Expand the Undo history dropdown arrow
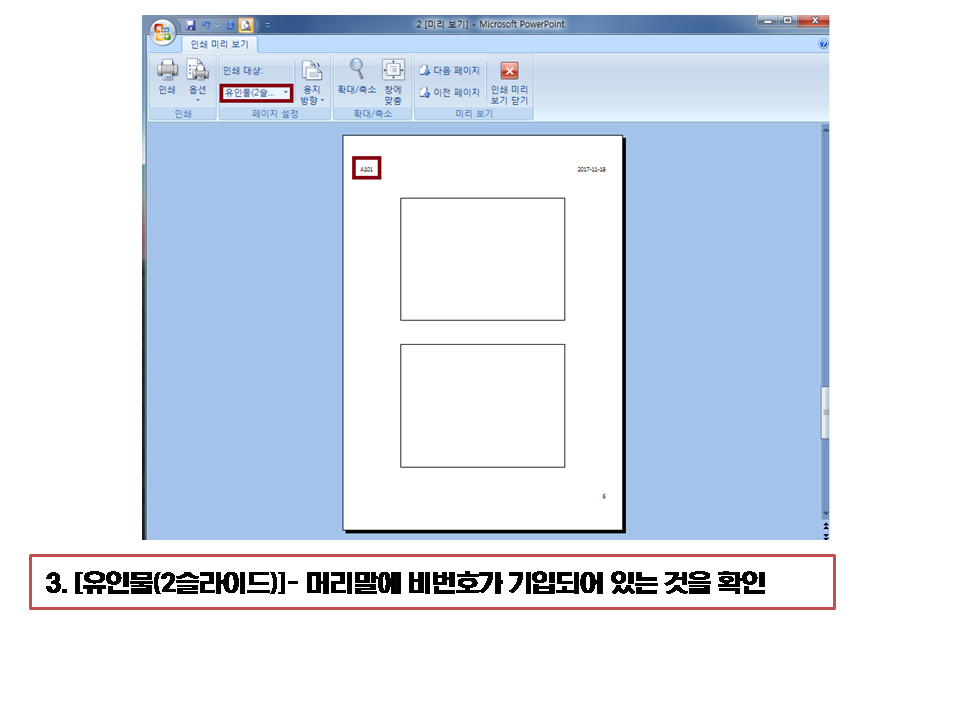This screenshot has width=960, height=720. coord(216,23)
